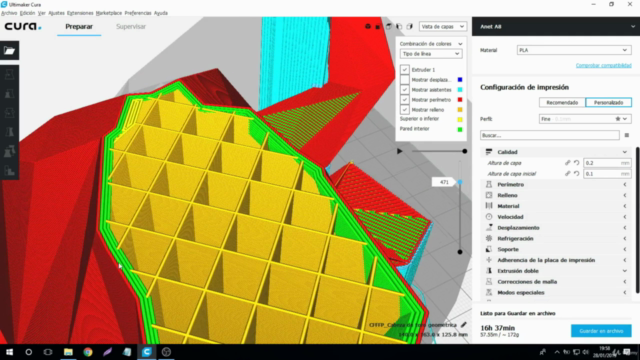Click Guardar en archivo button
Screen dimensions: 640x360
tap(601, 331)
